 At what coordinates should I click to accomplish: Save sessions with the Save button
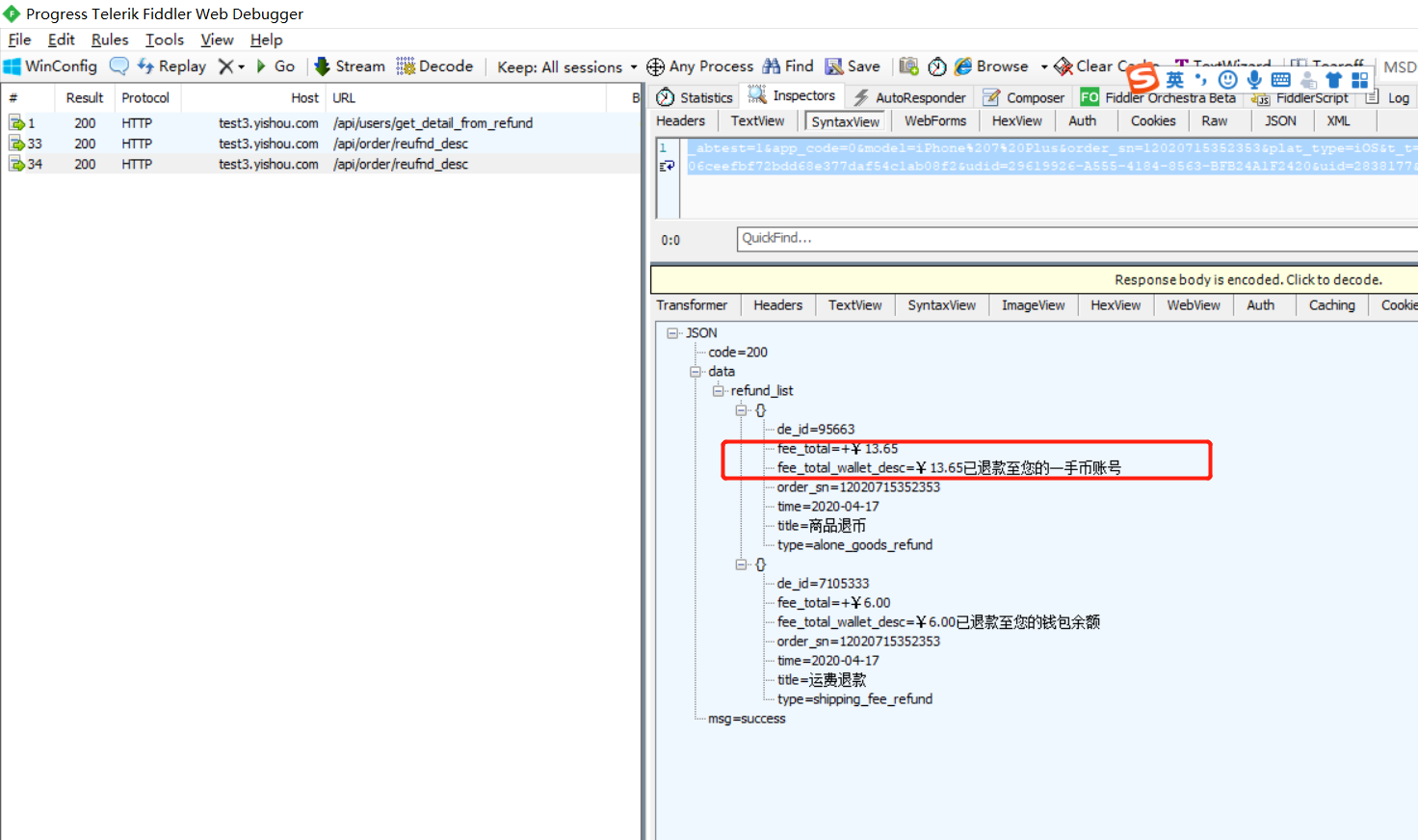(853, 66)
